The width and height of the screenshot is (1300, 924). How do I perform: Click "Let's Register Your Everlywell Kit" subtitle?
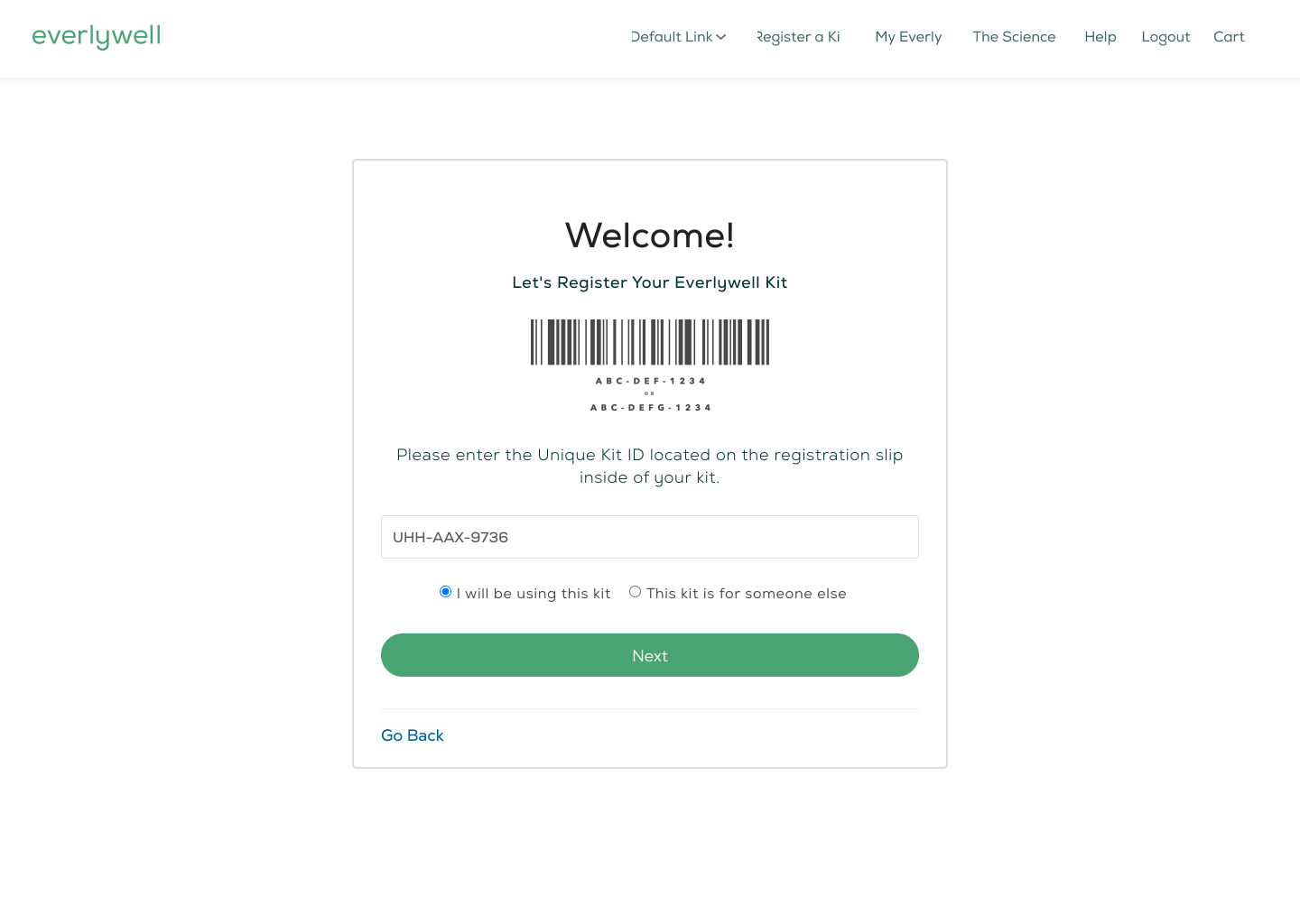[650, 282]
